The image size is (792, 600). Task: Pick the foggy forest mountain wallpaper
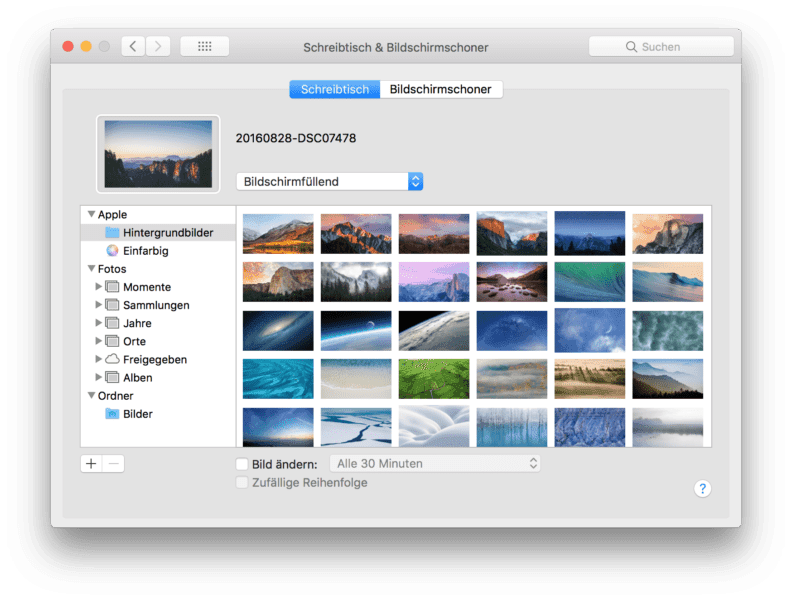coord(356,282)
